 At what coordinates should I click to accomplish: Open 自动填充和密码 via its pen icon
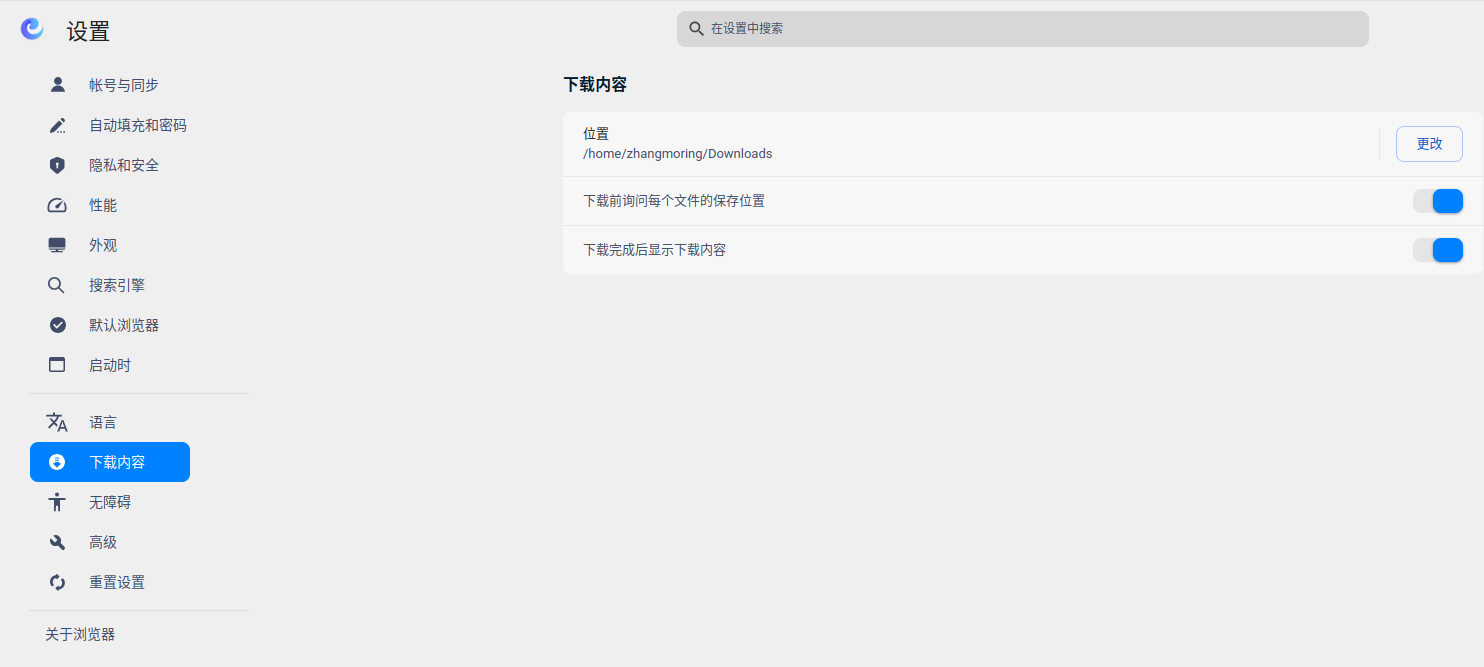57,125
